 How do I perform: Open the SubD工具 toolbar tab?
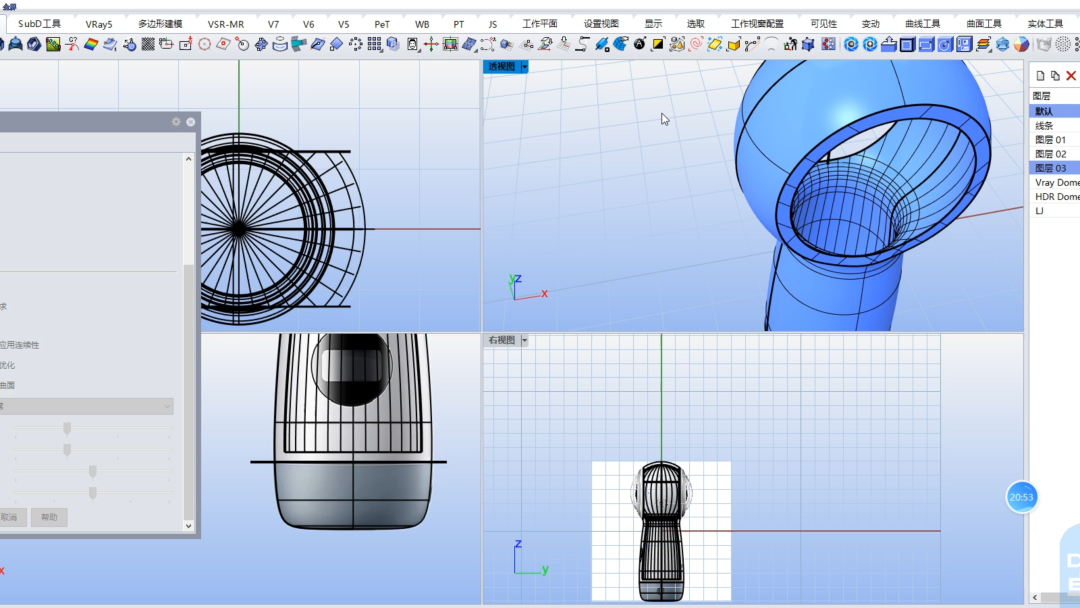39,23
